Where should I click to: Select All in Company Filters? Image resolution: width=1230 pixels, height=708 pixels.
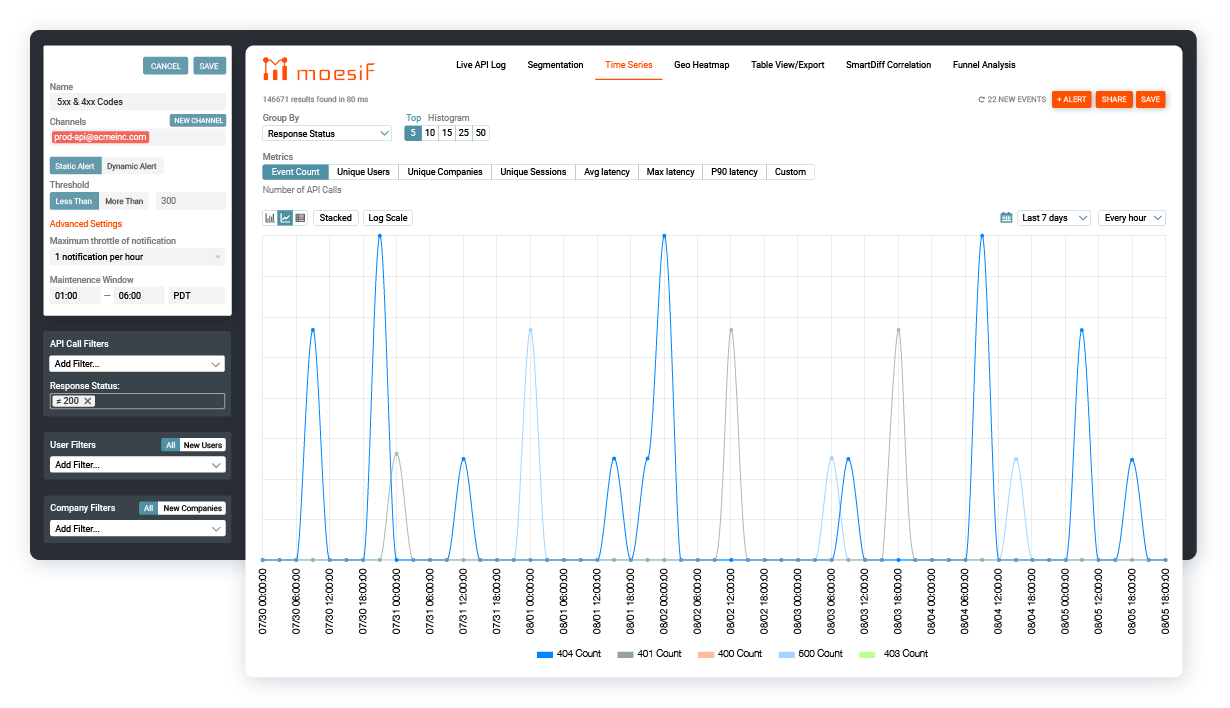click(x=148, y=508)
